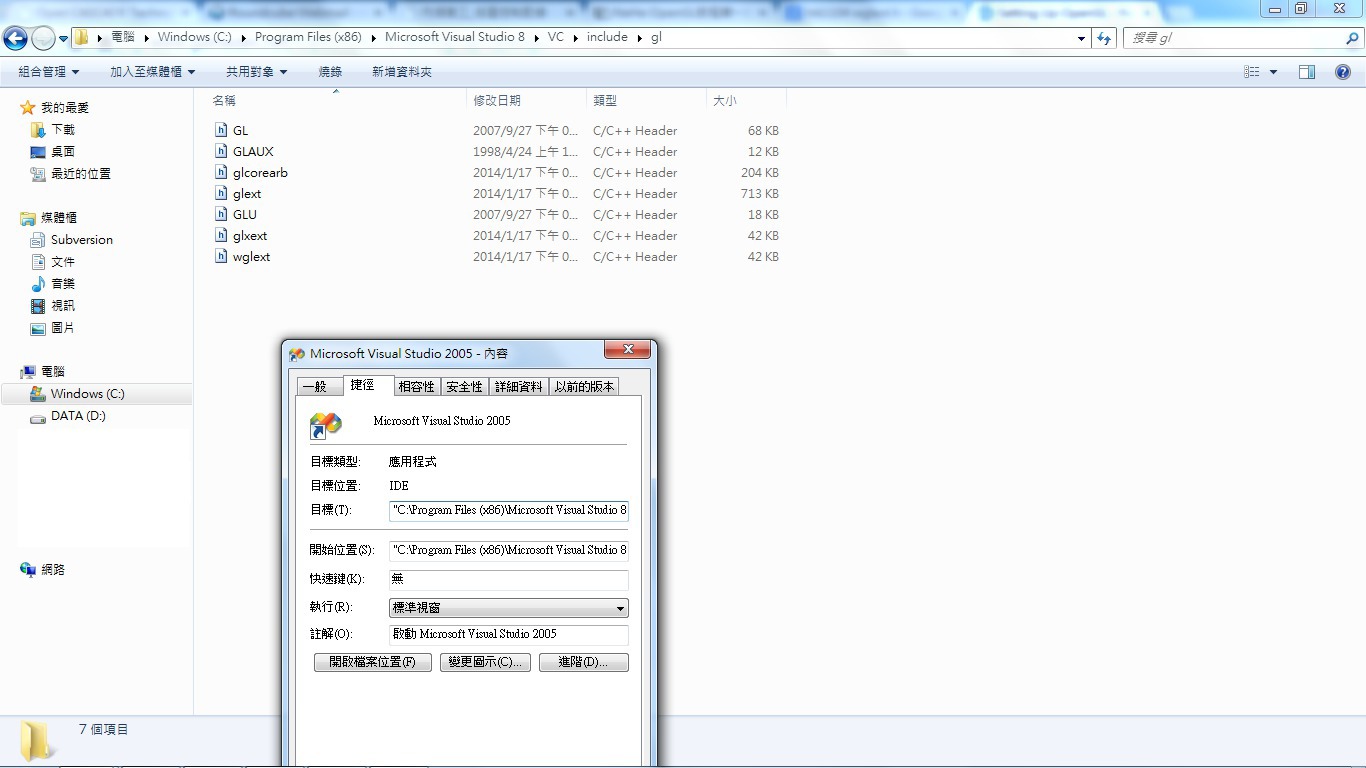
Task: Click the 開始位置(S) start-in field
Action: (x=509, y=550)
